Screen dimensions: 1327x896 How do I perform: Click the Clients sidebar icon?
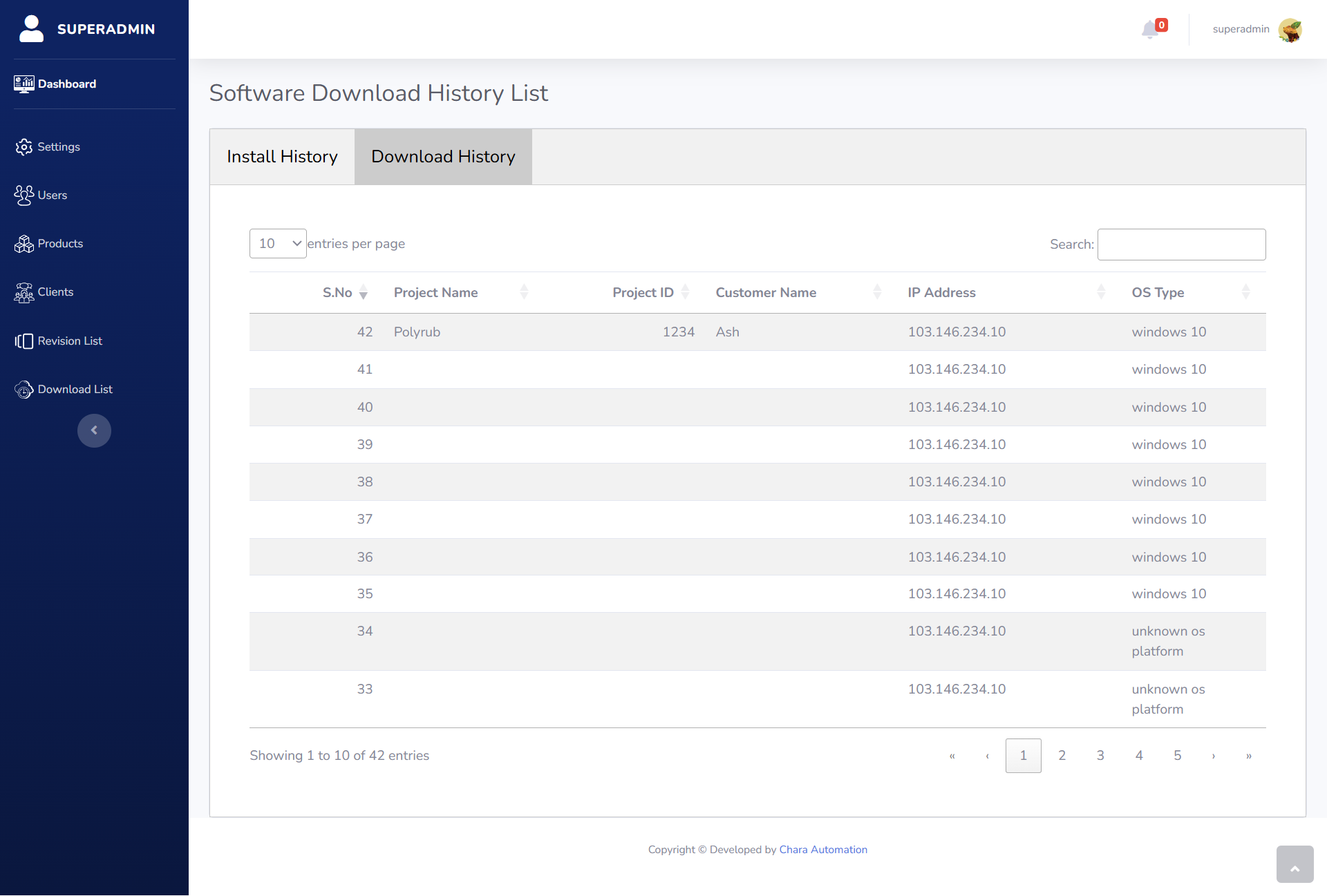pos(23,292)
